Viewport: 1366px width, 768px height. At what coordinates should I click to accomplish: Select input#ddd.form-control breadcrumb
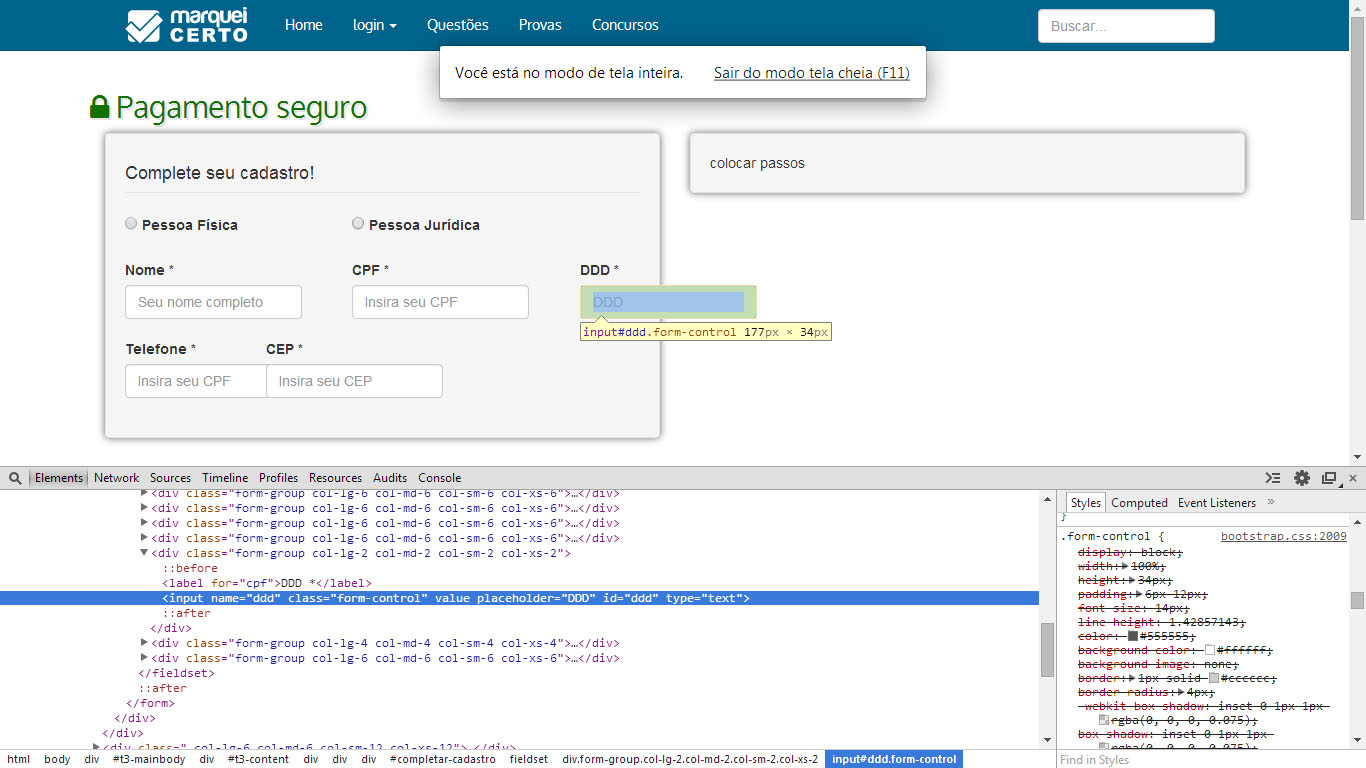tap(894, 759)
